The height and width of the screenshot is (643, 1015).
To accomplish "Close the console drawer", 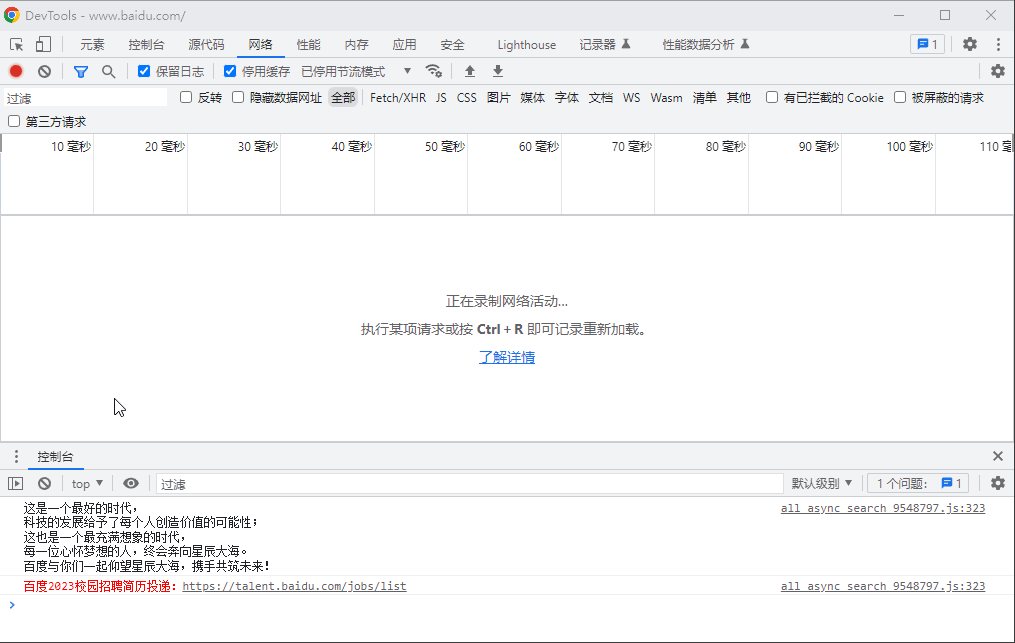I will coord(998,457).
